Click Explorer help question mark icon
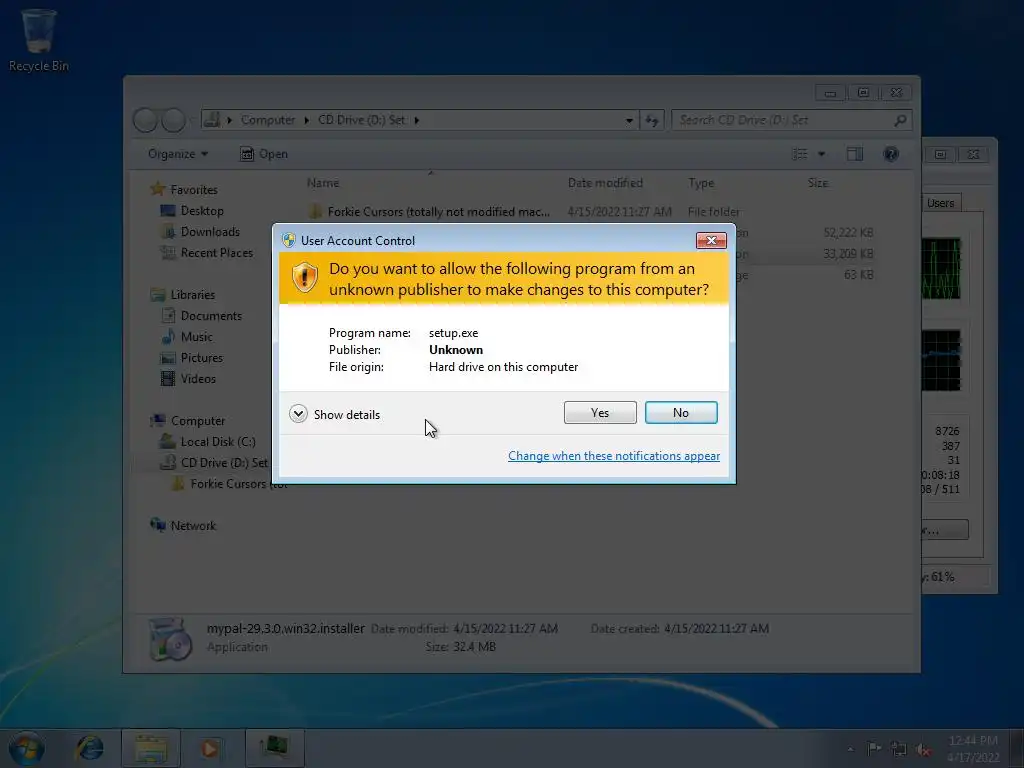1024x768 pixels. (x=891, y=154)
